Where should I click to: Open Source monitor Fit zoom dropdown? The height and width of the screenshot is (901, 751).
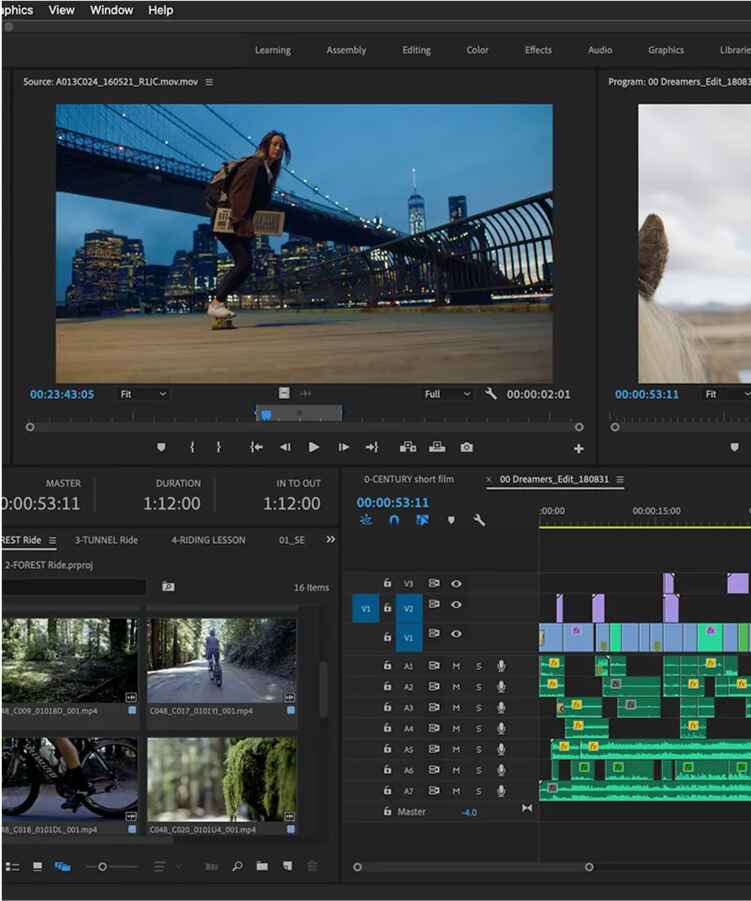click(143, 394)
